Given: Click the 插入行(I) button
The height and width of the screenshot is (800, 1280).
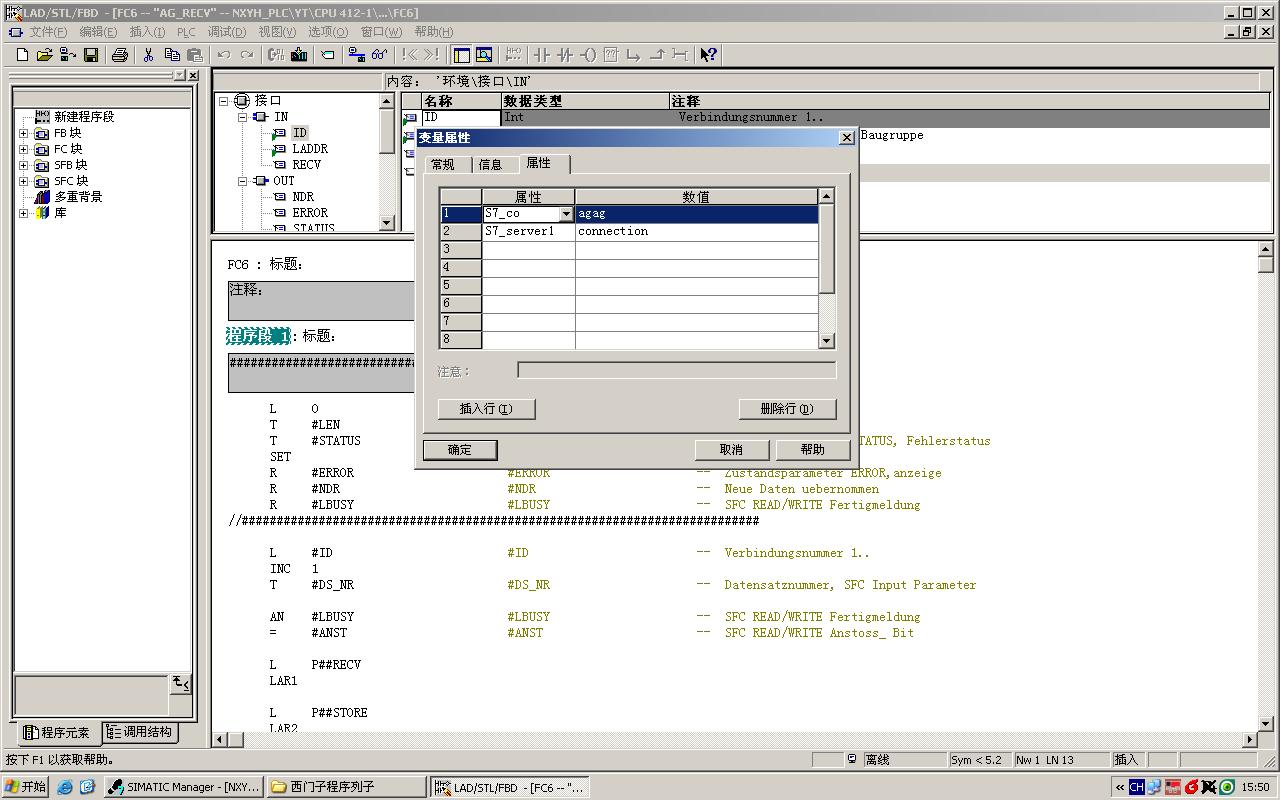Looking at the screenshot, I should click(486, 409).
